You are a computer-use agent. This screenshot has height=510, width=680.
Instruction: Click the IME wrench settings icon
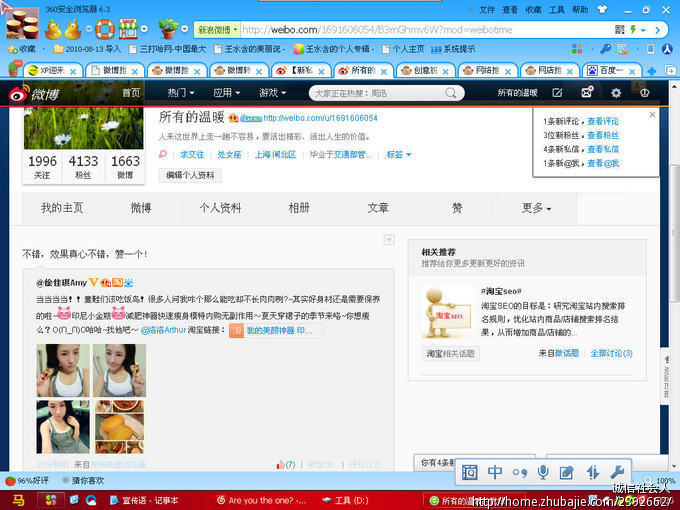(617, 471)
